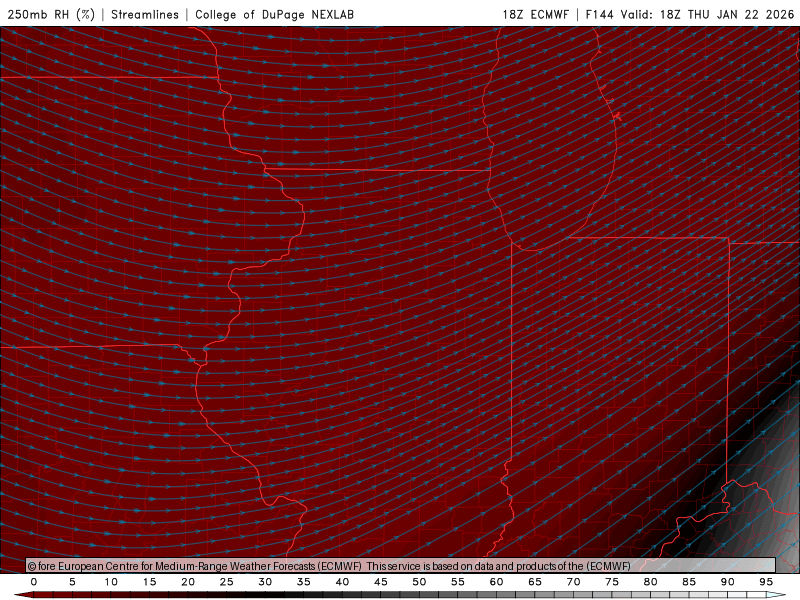Click the "18Z ECMWF" model run label

coord(535,14)
